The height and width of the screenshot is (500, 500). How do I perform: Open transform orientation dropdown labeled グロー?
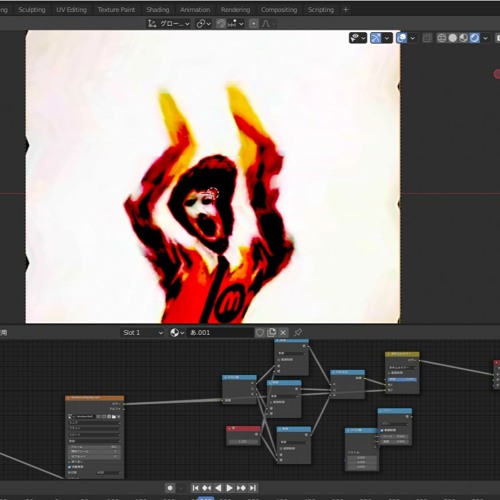[169, 24]
